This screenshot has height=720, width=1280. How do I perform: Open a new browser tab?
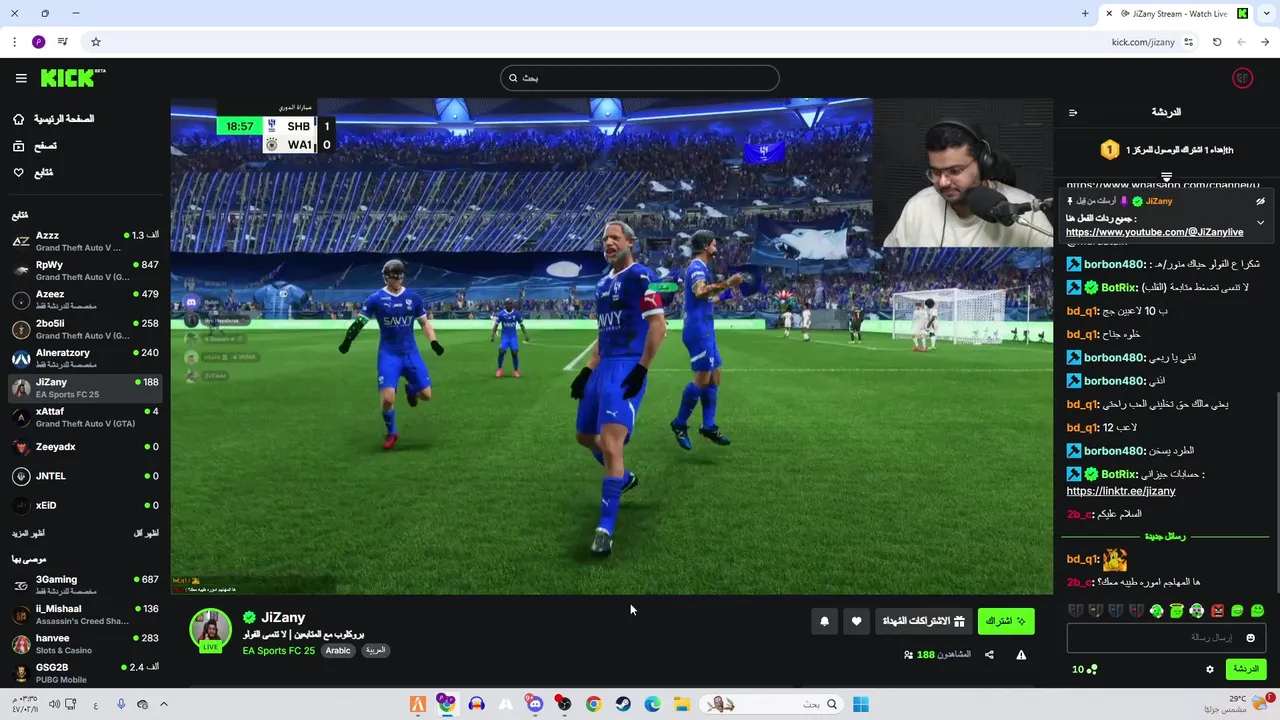pyautogui.click(x=1085, y=14)
